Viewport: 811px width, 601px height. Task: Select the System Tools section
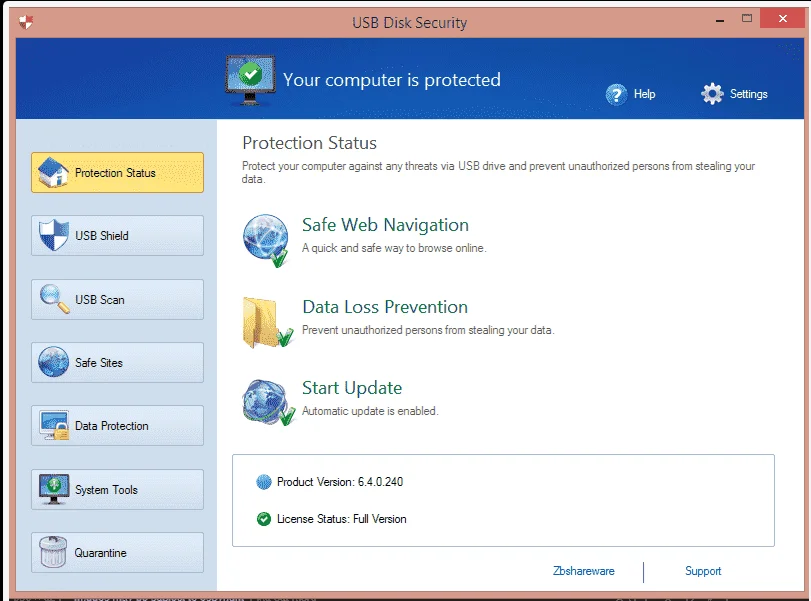click(117, 489)
